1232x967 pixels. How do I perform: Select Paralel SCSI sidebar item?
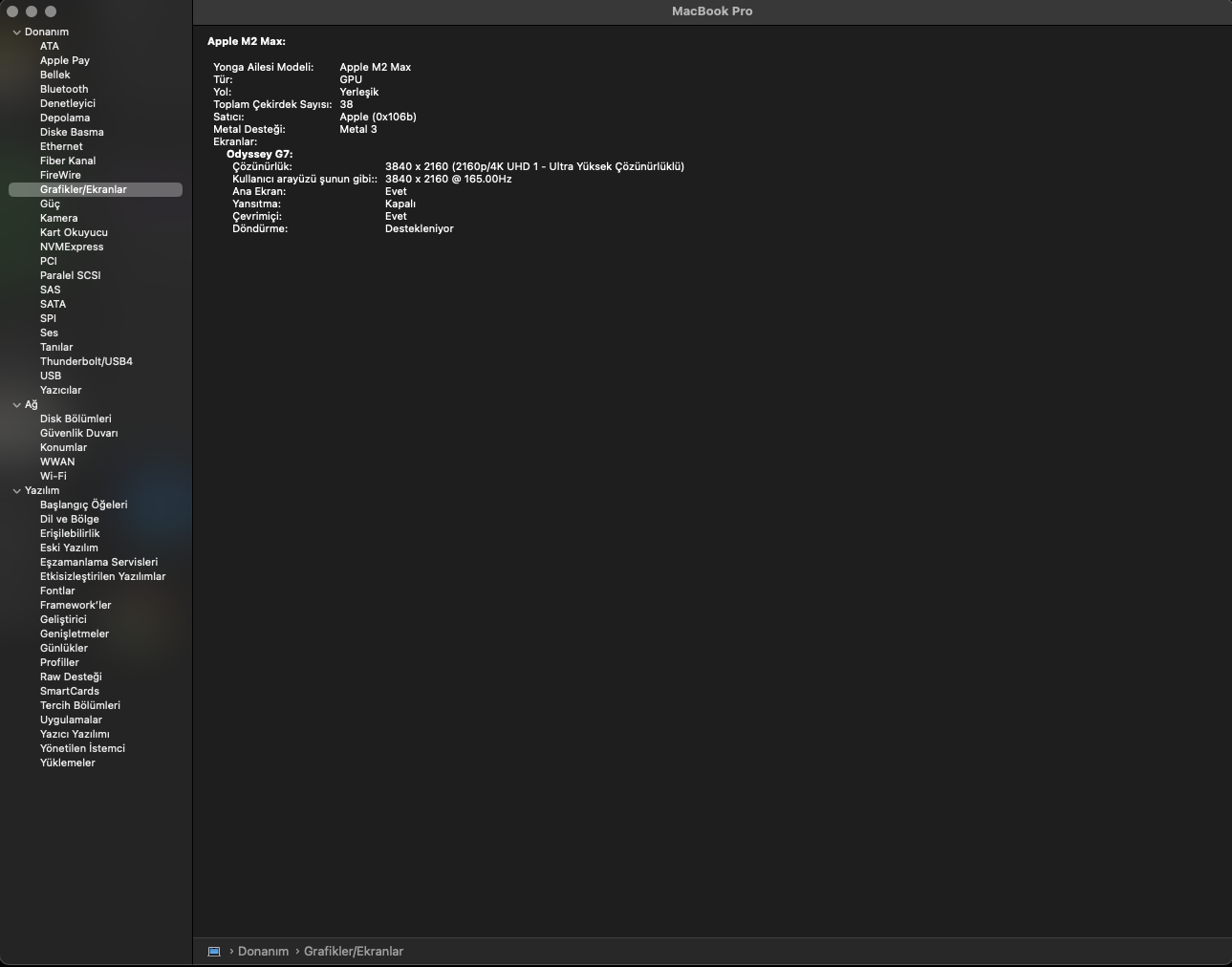pyautogui.click(x=70, y=275)
